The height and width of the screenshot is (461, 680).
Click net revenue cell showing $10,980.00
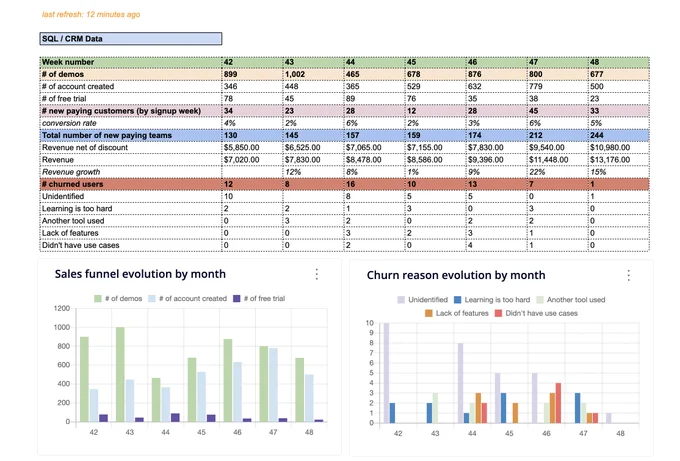click(x=619, y=147)
